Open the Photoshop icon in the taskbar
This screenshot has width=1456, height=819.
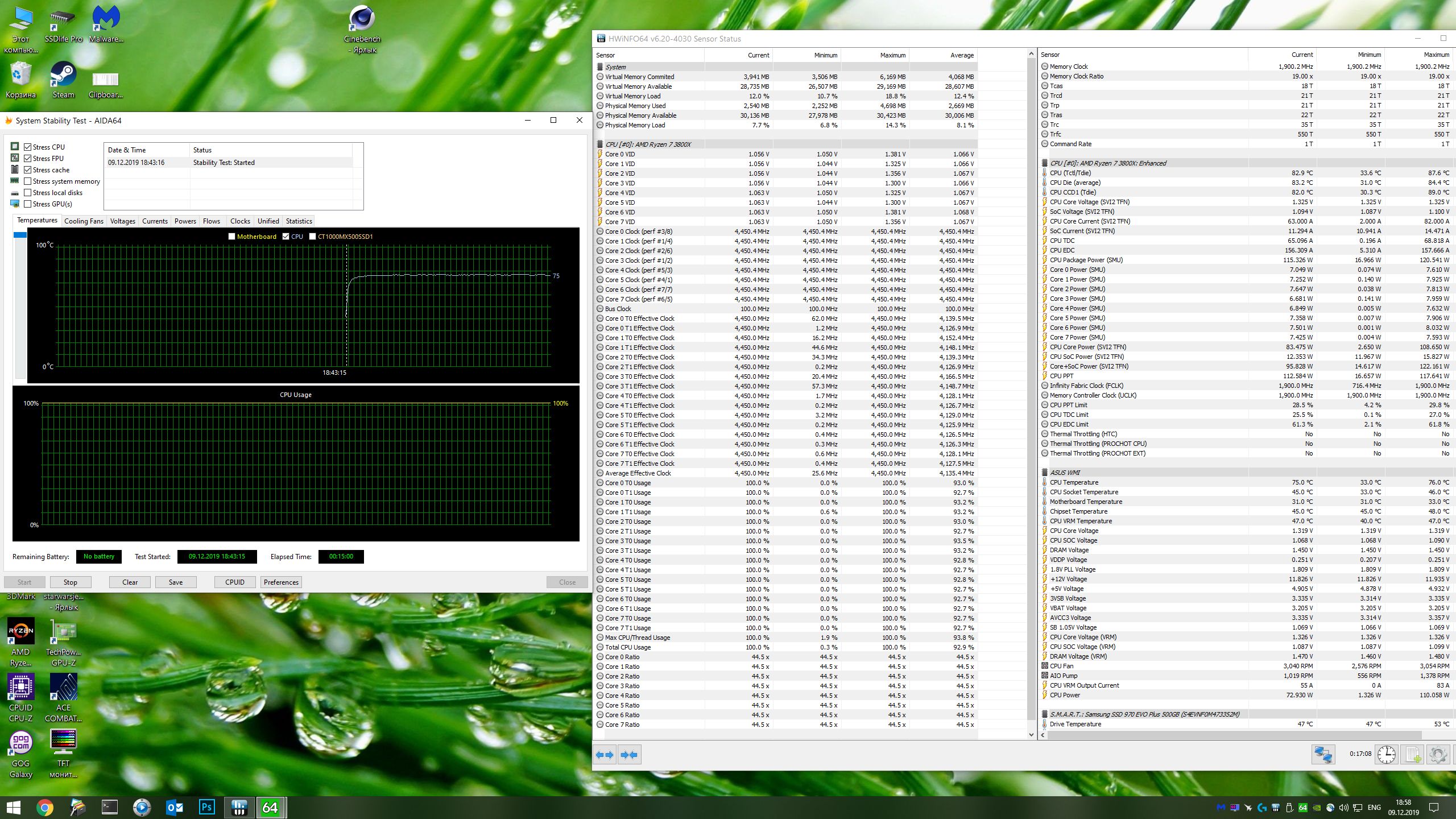[x=207, y=806]
